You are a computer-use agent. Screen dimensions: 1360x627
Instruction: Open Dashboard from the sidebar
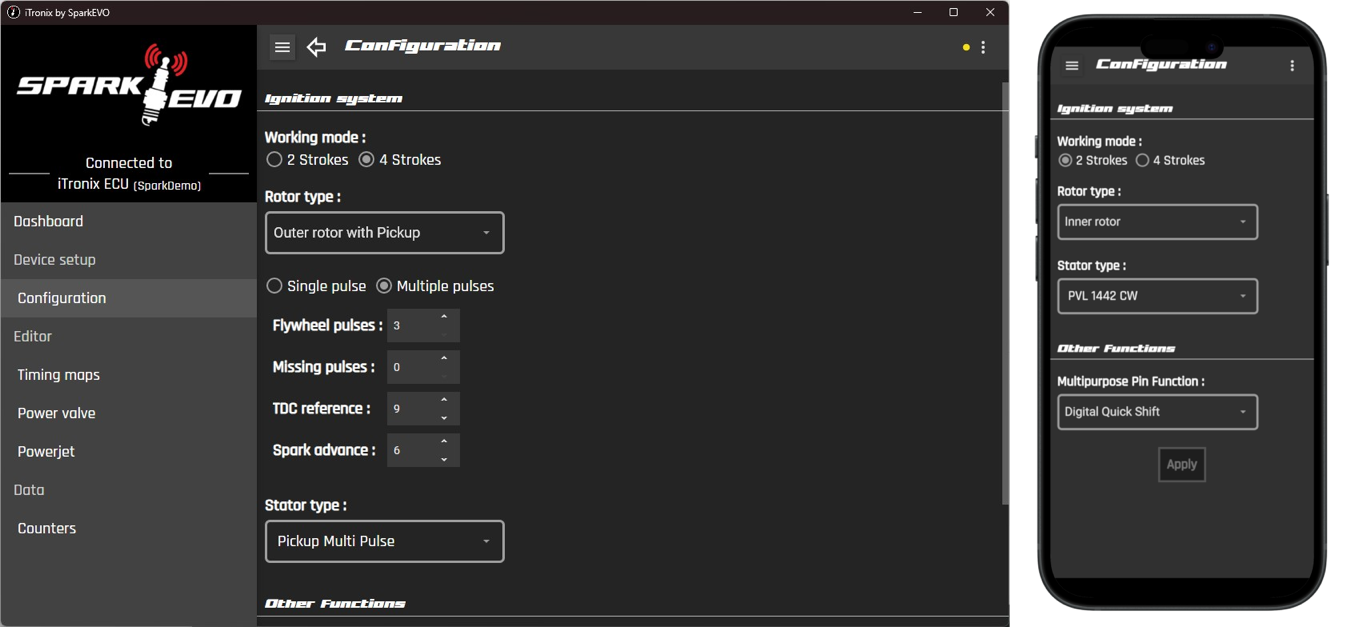[48, 221]
